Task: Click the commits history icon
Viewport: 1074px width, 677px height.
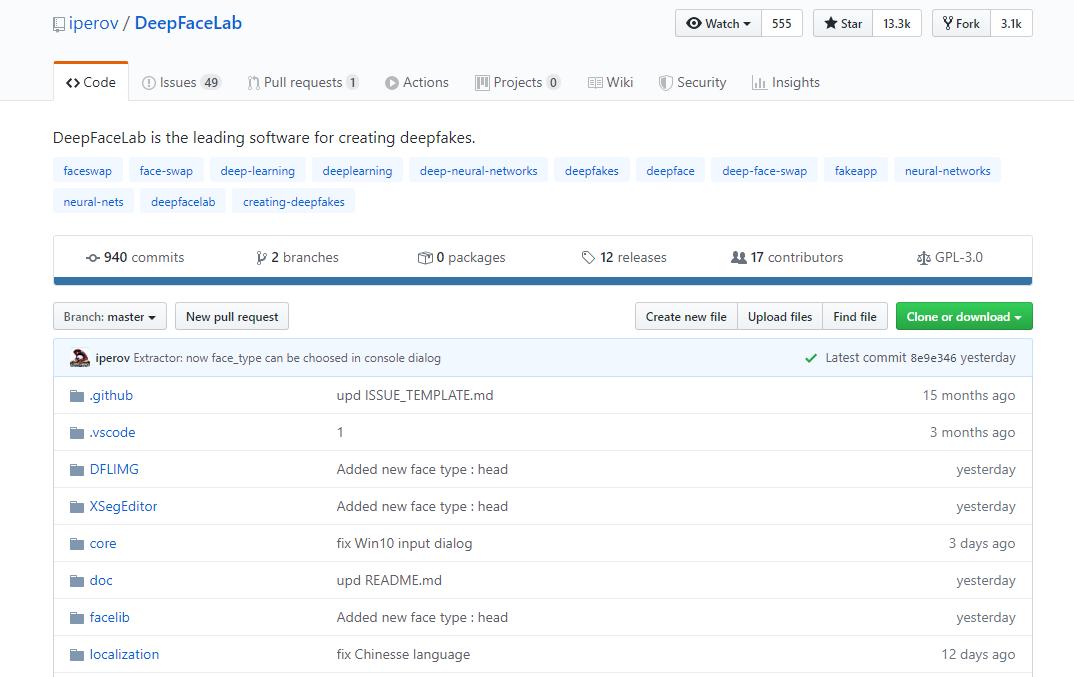Action: point(93,258)
